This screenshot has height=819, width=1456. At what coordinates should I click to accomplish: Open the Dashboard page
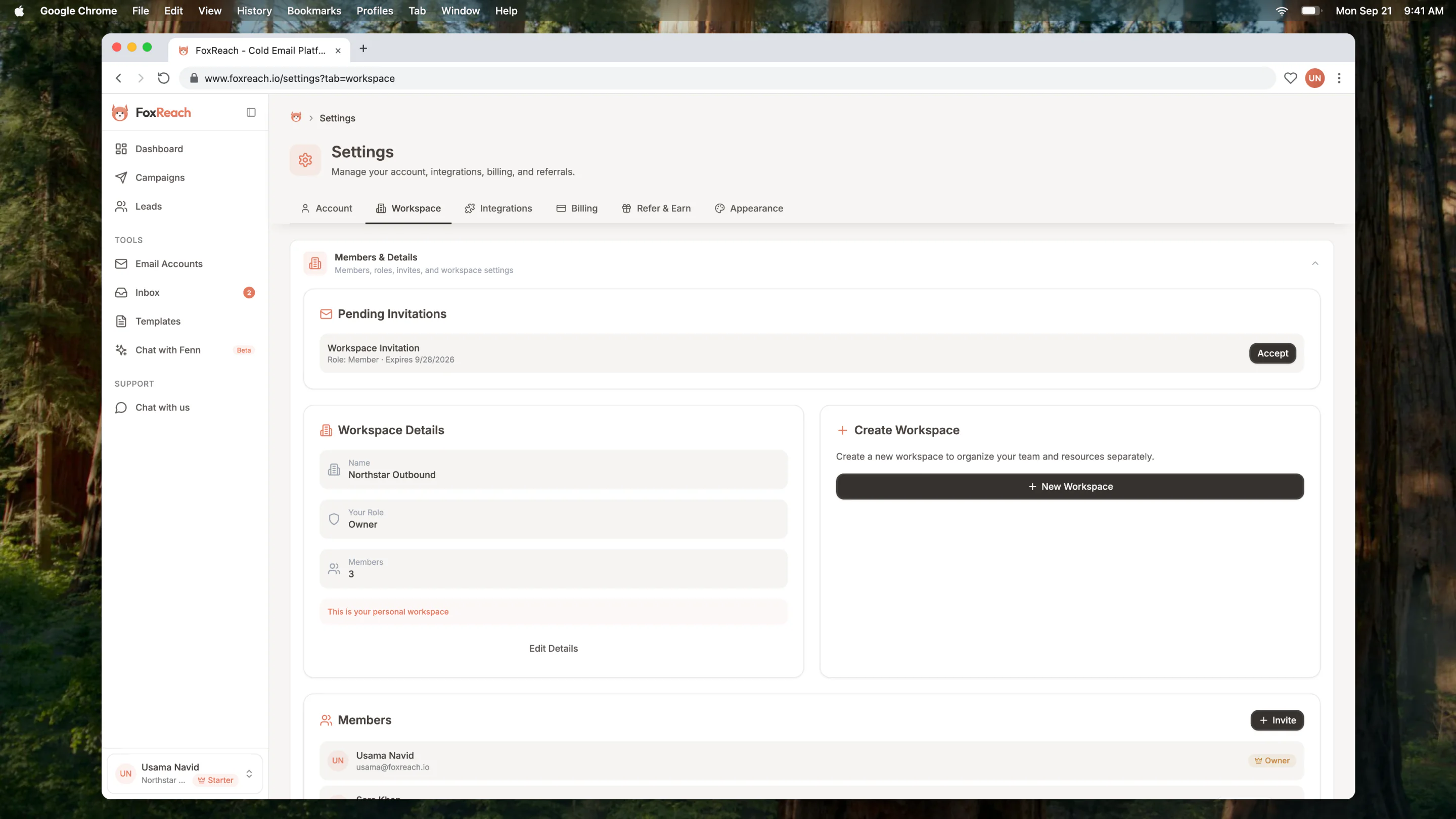[185, 149]
